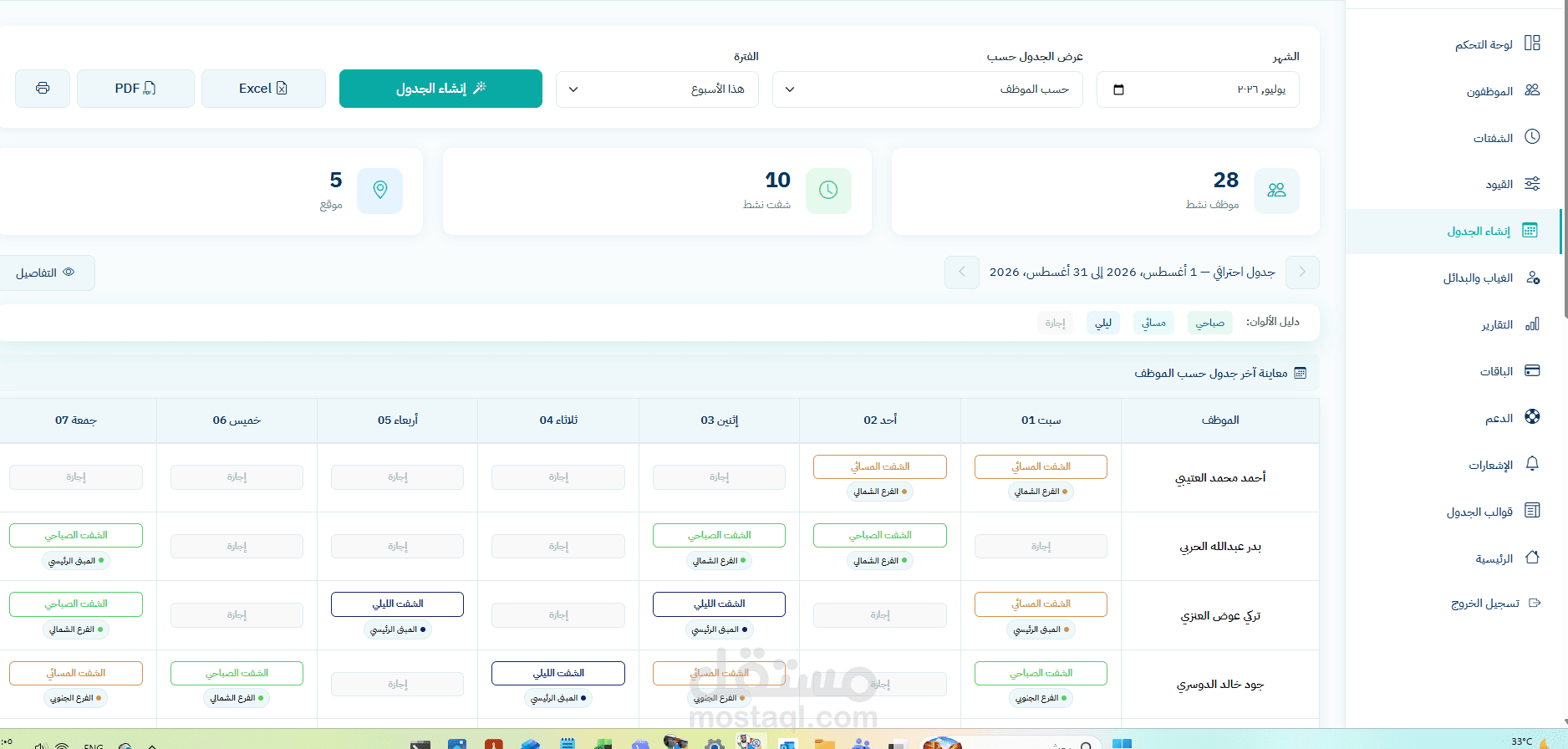
Task: Click the table icon beside معاينة آخر جدول
Action: (1300, 373)
